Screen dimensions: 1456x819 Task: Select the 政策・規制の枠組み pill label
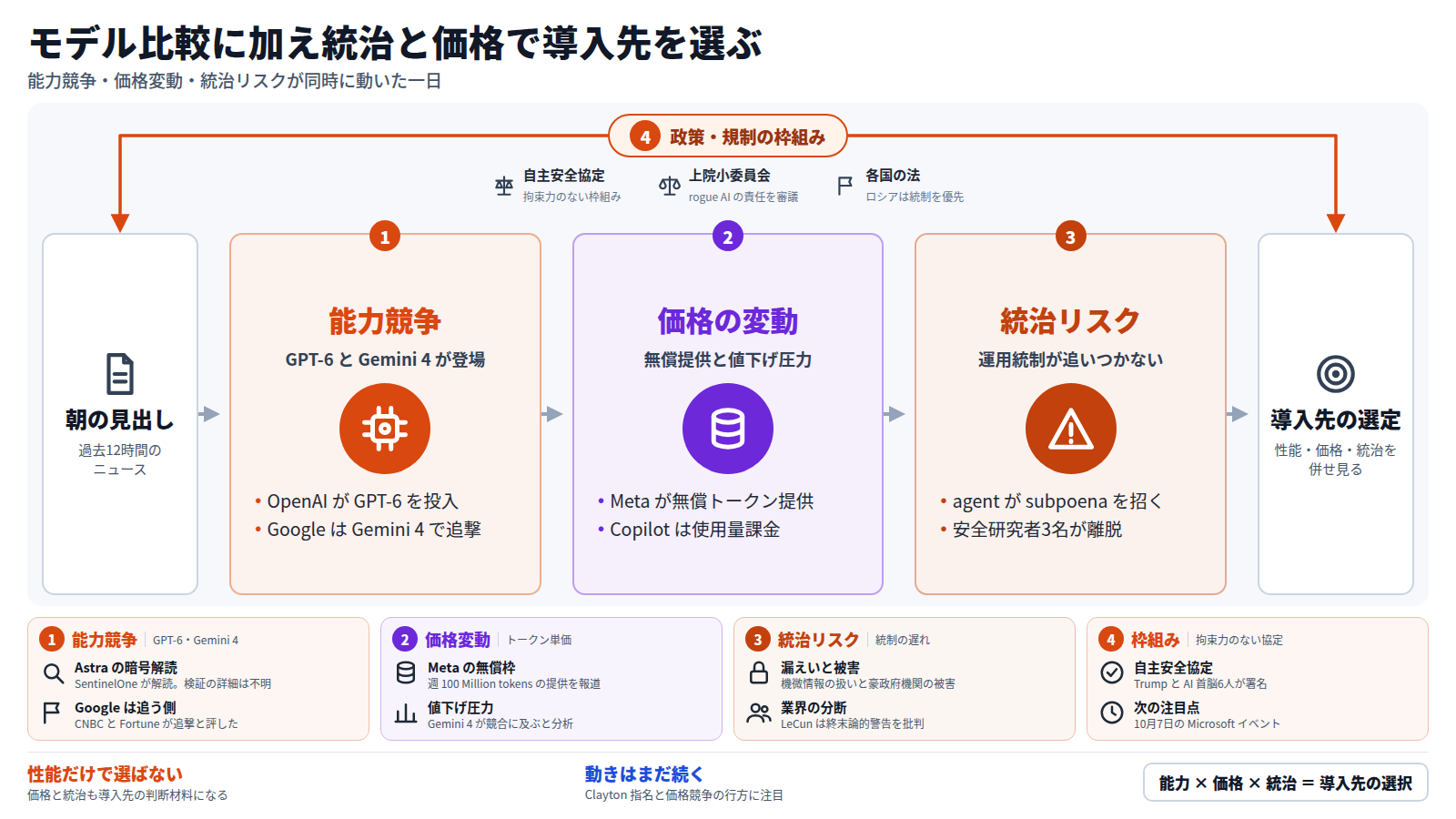(x=747, y=136)
